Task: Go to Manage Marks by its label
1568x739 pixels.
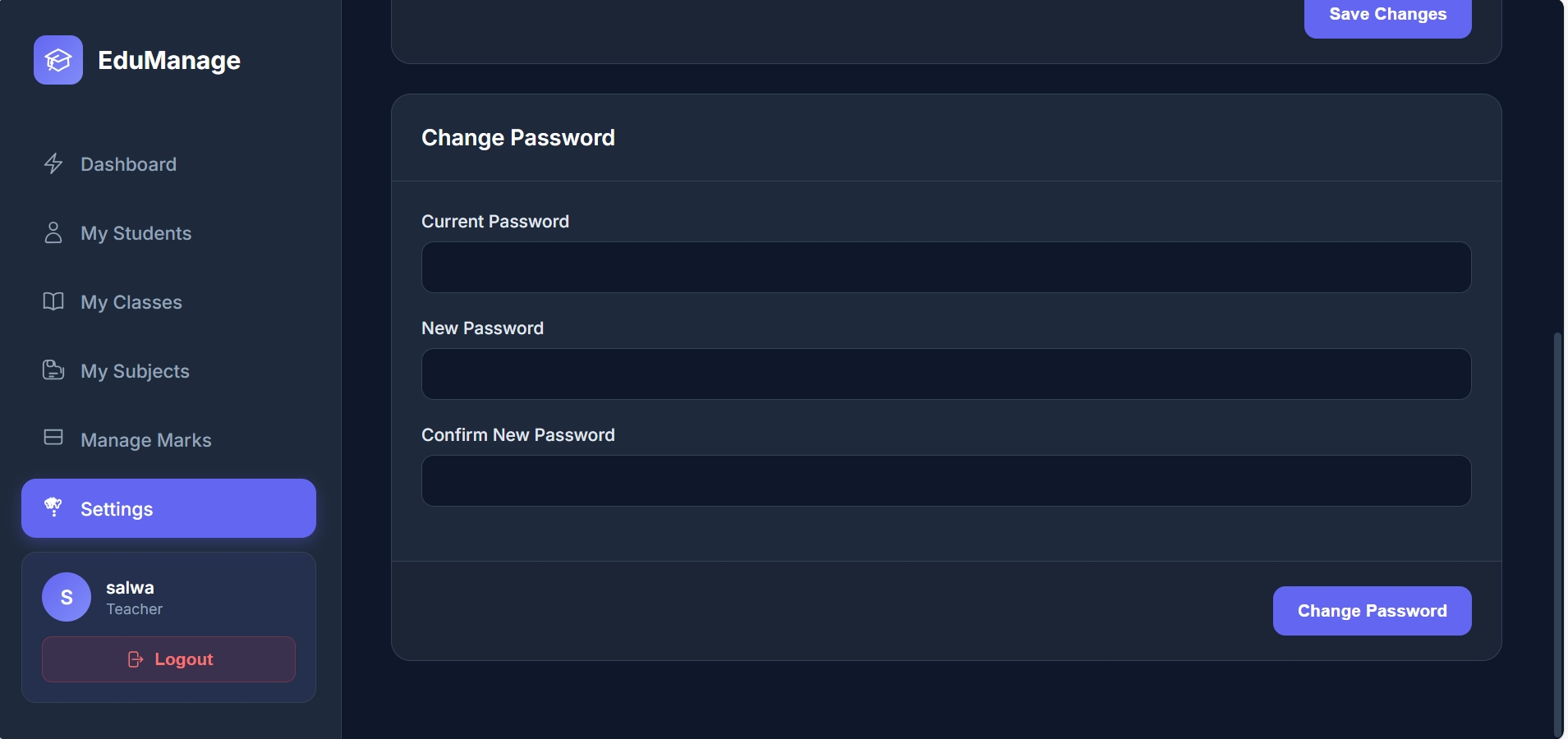Action: tap(145, 440)
